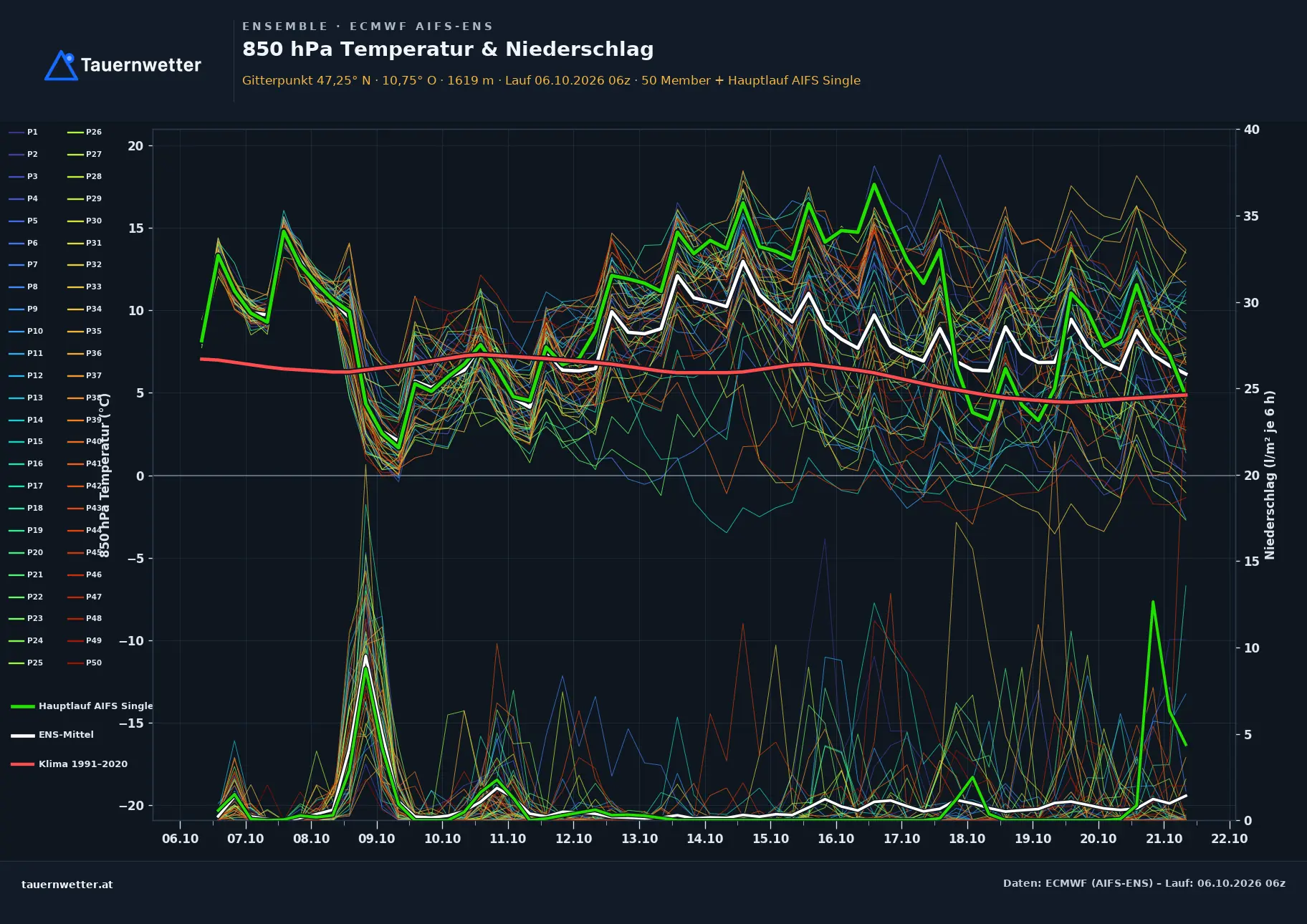Click the x-axis date tick '12.10'
This screenshot has height=924, width=1307.
(574, 839)
